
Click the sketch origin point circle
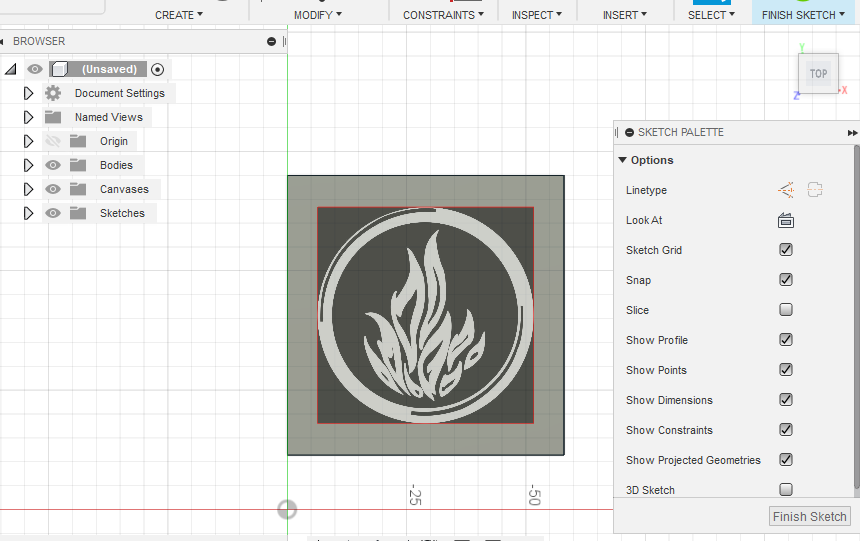(x=287, y=510)
